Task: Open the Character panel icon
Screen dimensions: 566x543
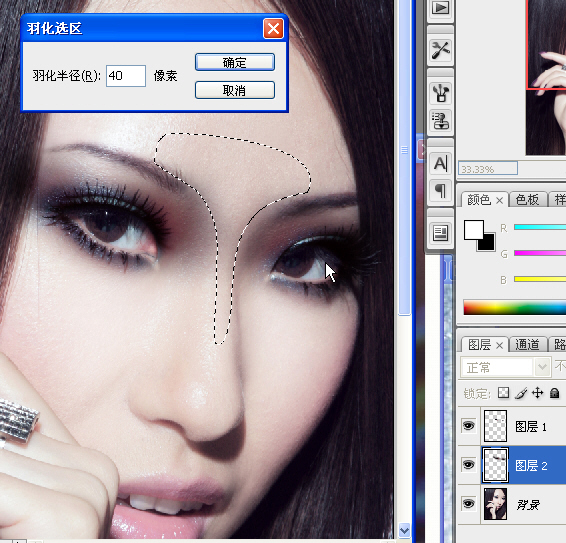Action: [x=440, y=164]
